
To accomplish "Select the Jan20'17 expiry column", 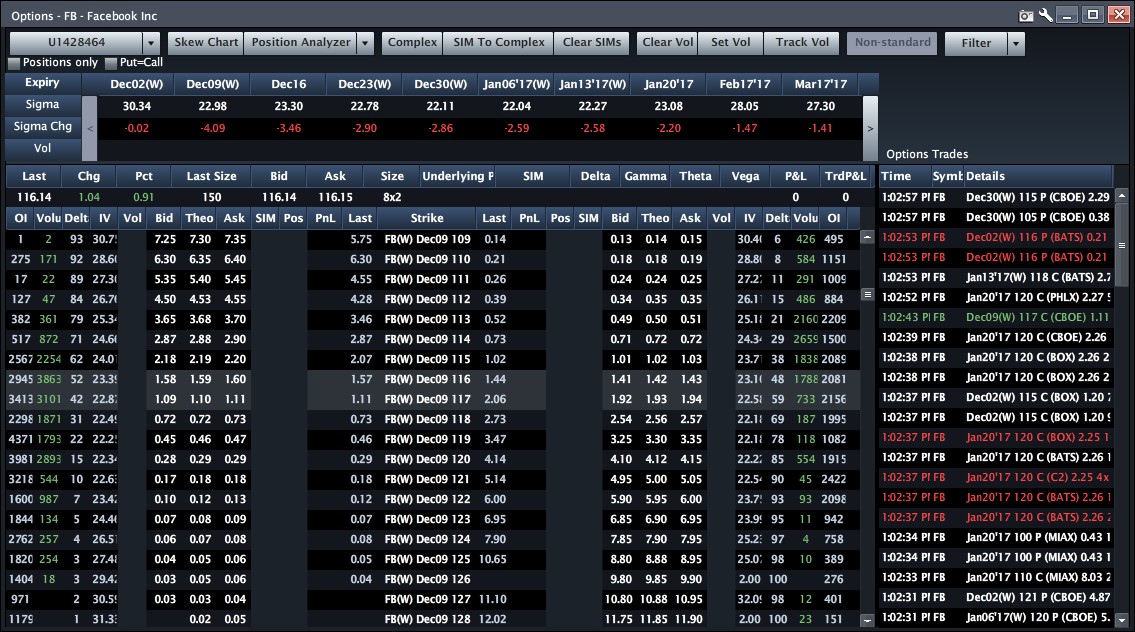I will tap(669, 83).
